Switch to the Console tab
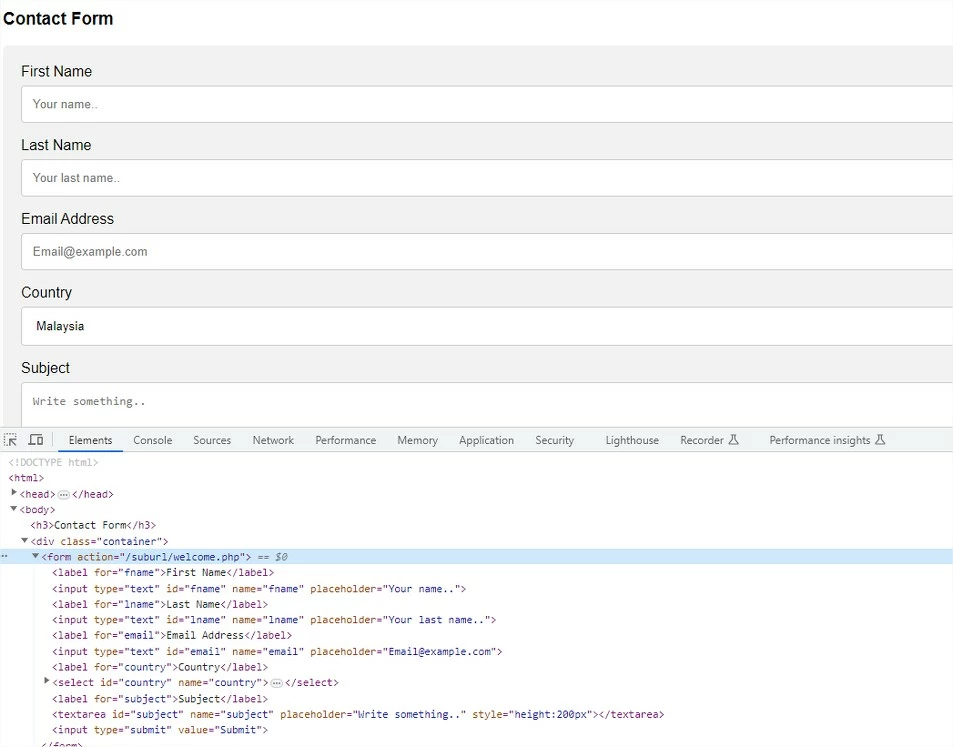953x747 pixels. [153, 440]
